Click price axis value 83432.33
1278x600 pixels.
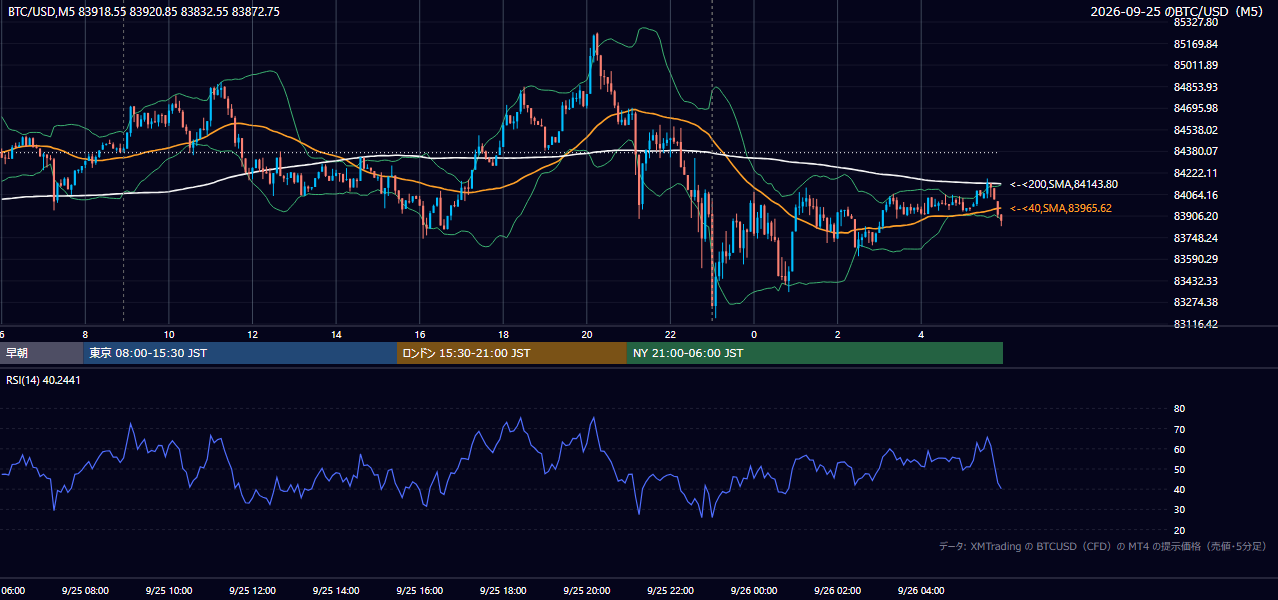click(x=1196, y=281)
